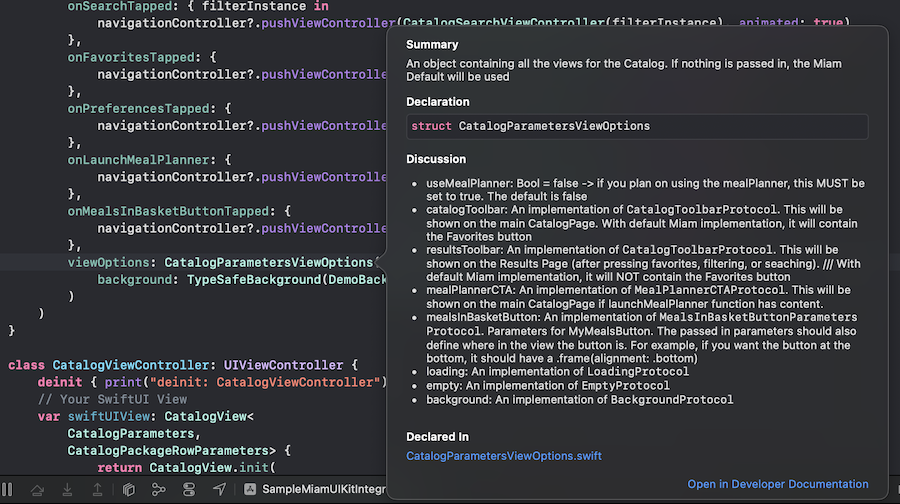900x504 pixels.
Task: Click 'UIViewController' superclass name
Action: (x=284, y=365)
